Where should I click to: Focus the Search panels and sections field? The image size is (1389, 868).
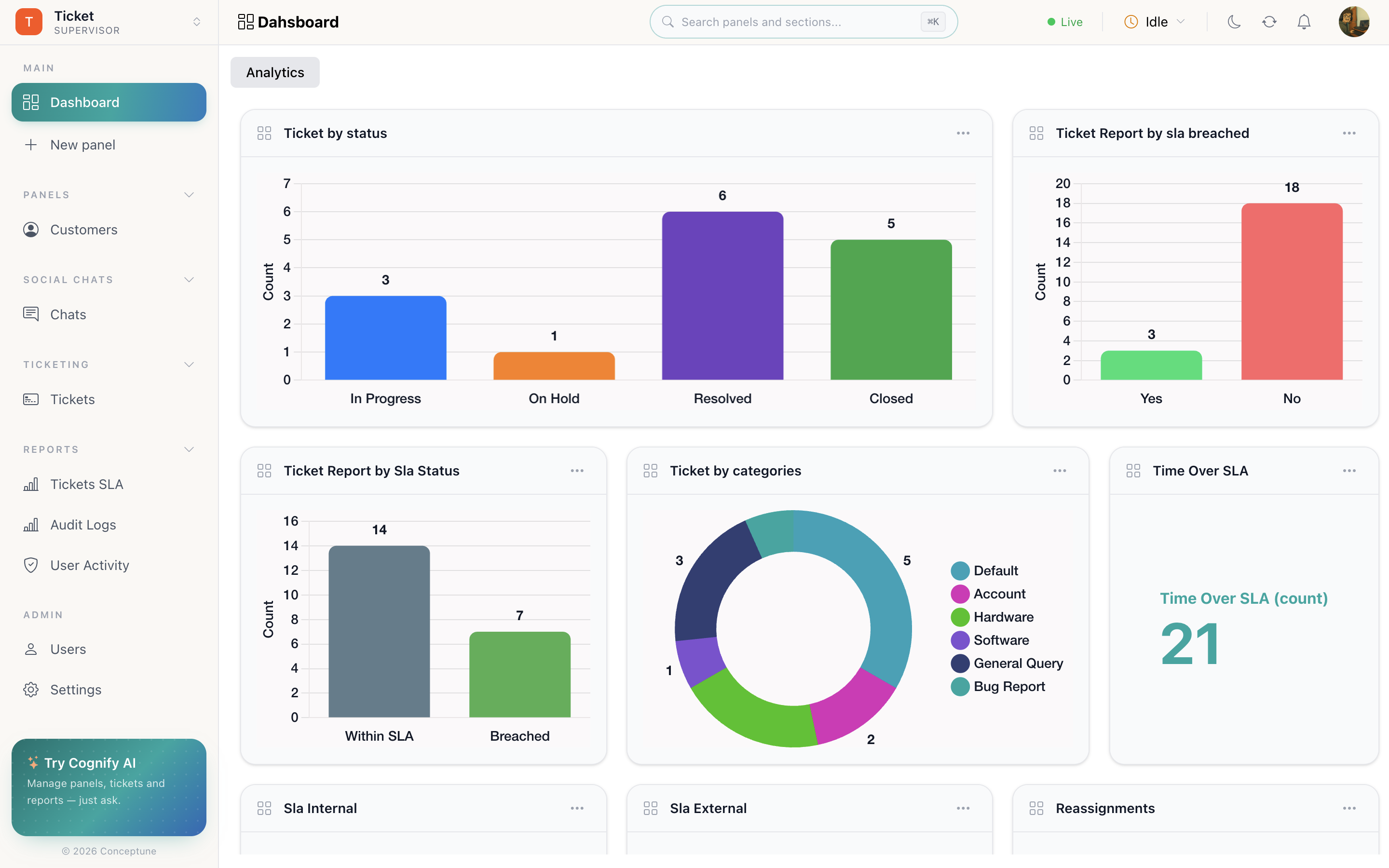(803, 22)
